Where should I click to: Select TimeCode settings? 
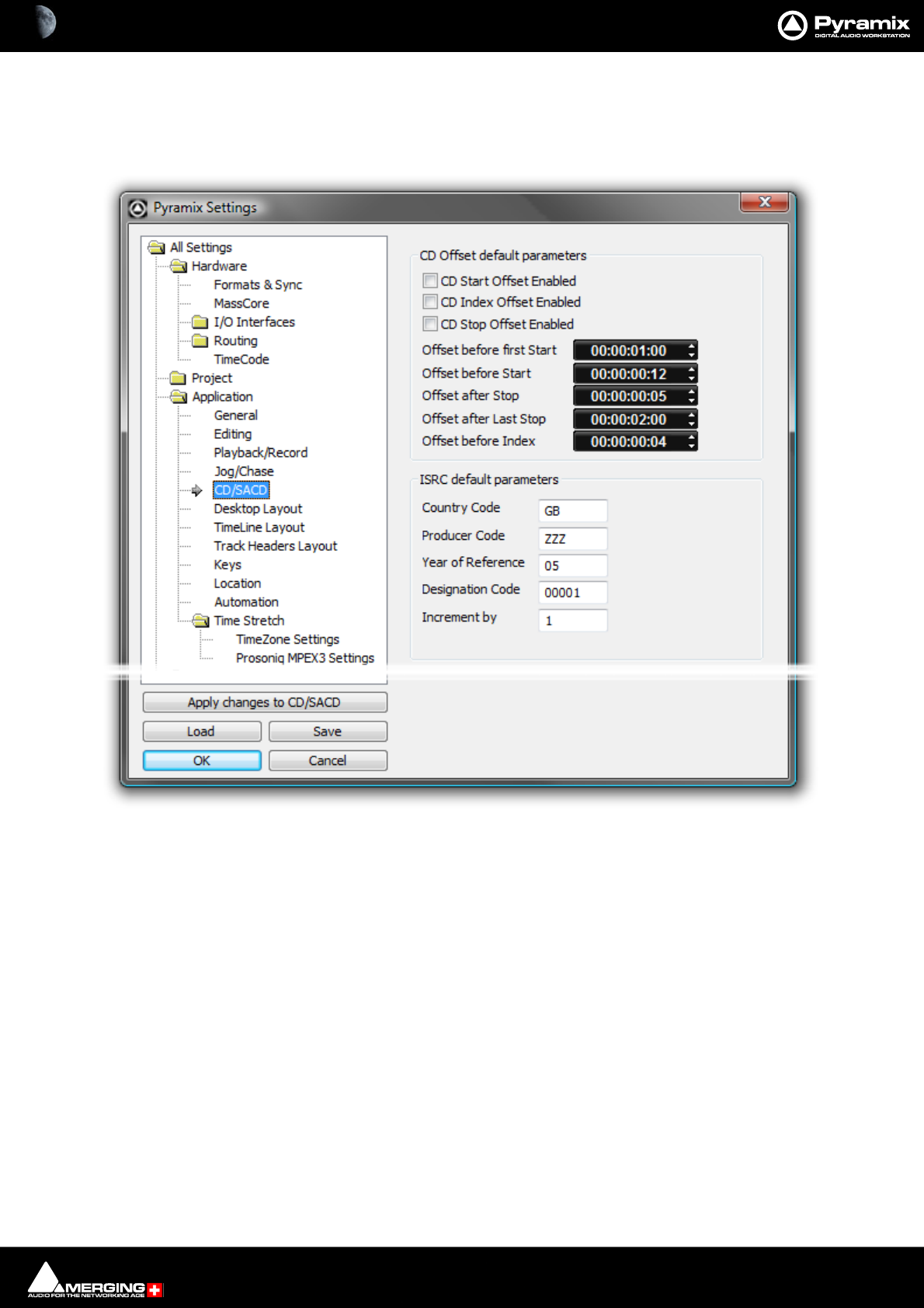point(241,360)
